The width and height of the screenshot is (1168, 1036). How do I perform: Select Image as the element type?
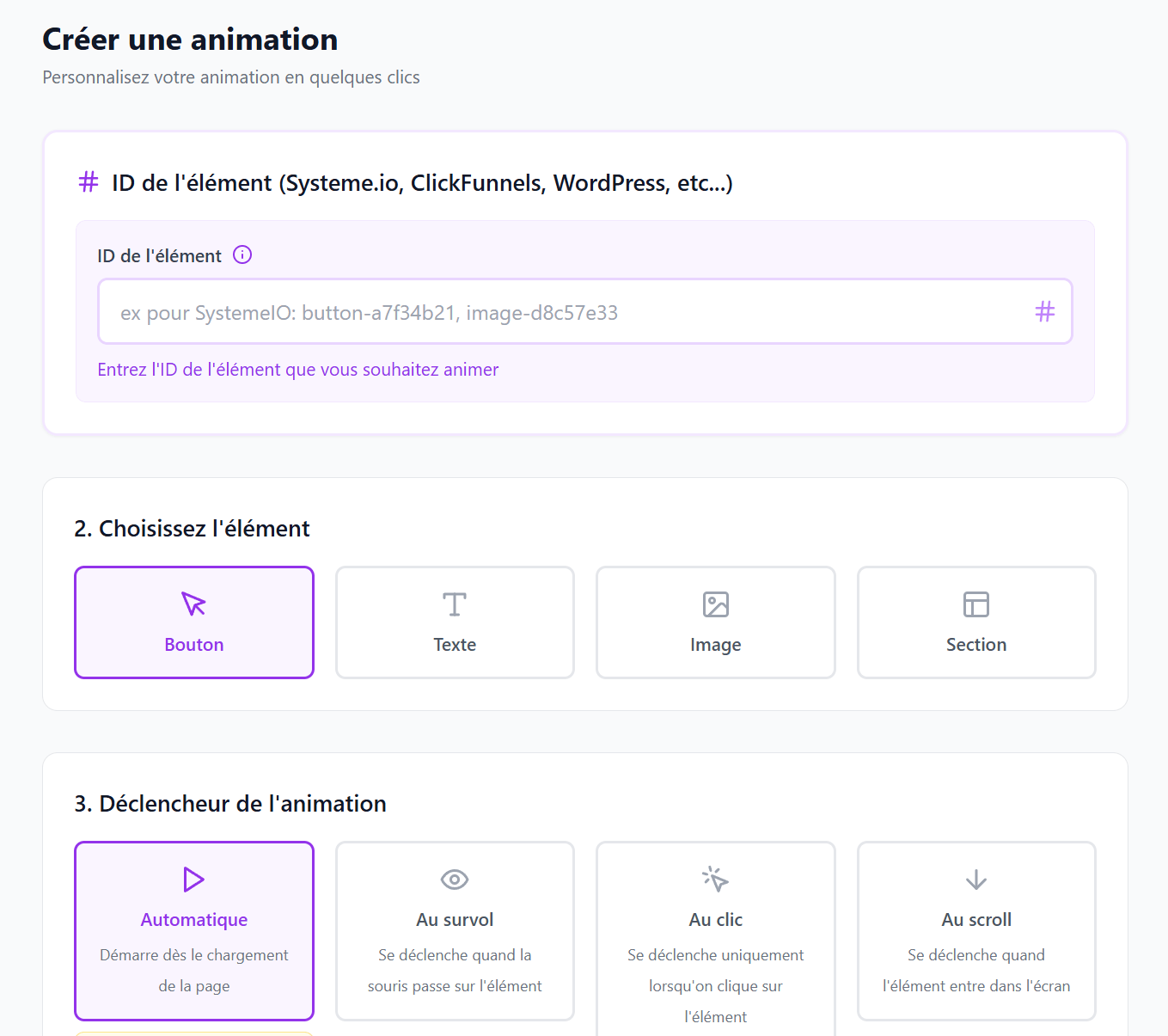(x=715, y=622)
